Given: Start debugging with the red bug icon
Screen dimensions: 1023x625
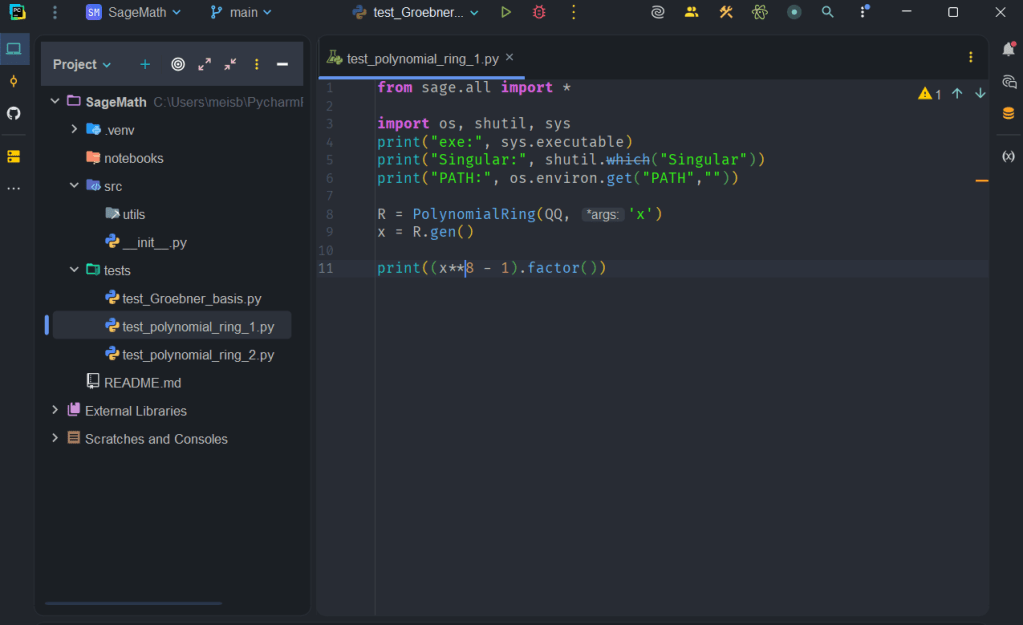Looking at the screenshot, I should 538,12.
